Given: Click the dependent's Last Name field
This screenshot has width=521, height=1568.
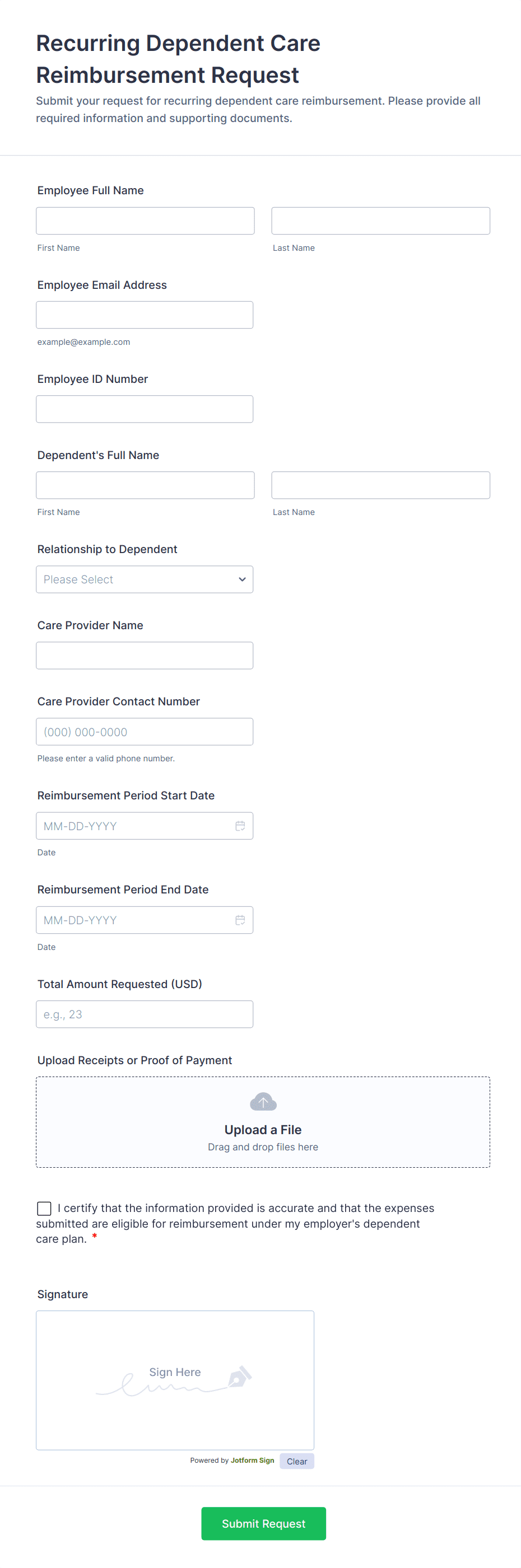Looking at the screenshot, I should click(x=380, y=485).
